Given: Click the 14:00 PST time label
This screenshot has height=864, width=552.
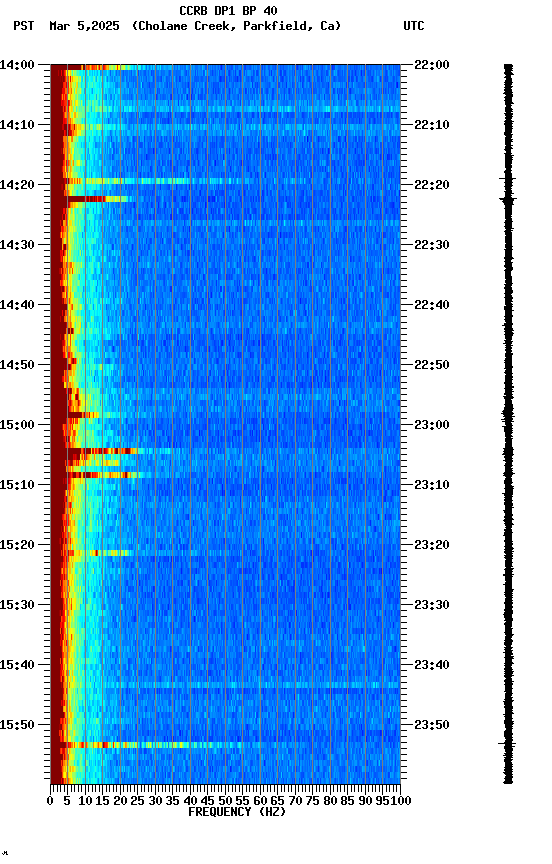Looking at the screenshot, I should pyautogui.click(x=17, y=65).
